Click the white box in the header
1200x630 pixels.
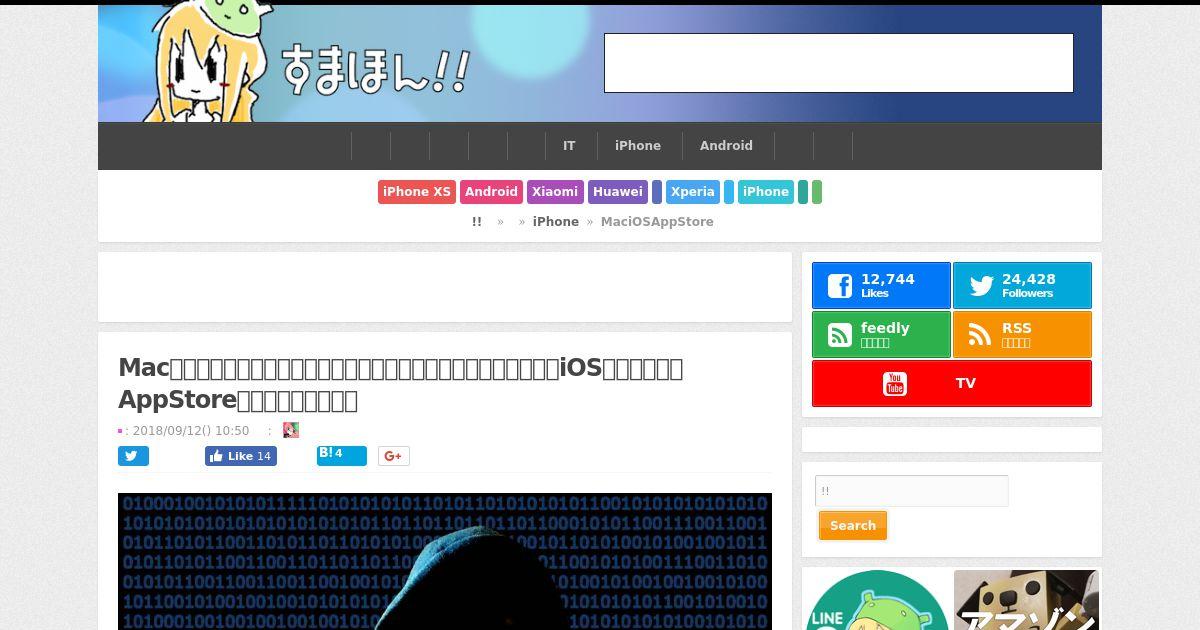(839, 63)
